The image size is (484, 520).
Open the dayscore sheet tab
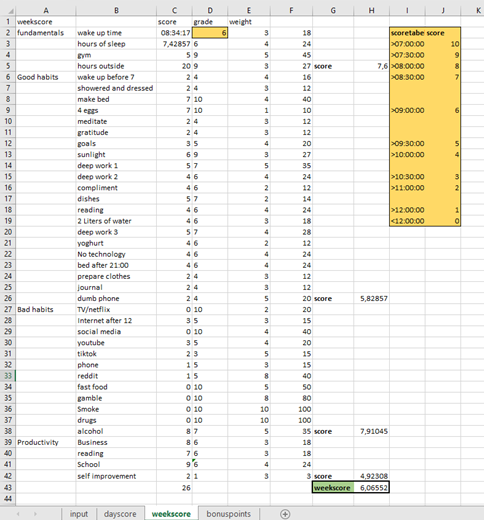point(120,514)
